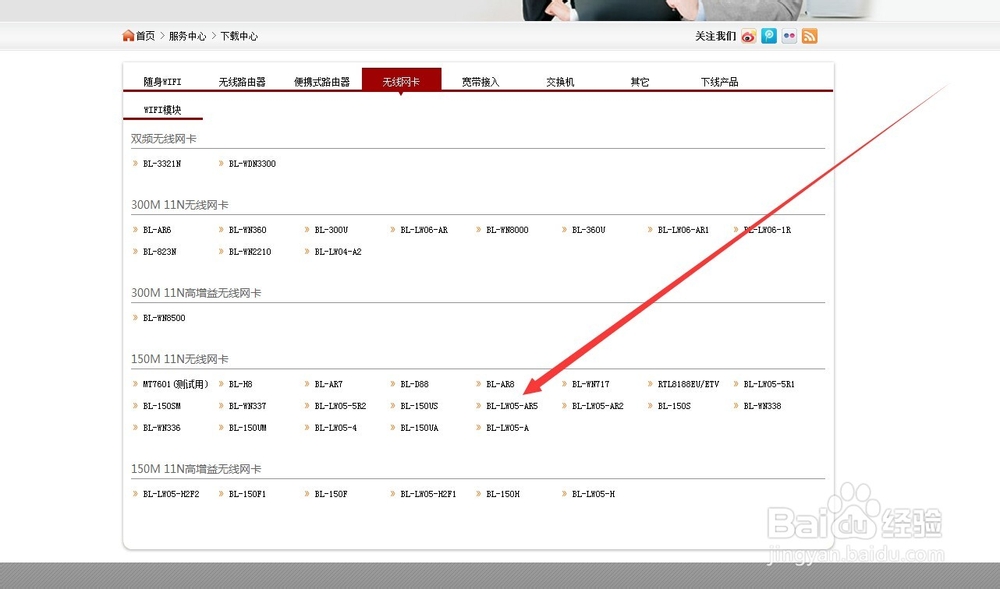Open the BL-LW05-AR5 product link
Screen dimensions: 1000x589
click(x=512, y=406)
